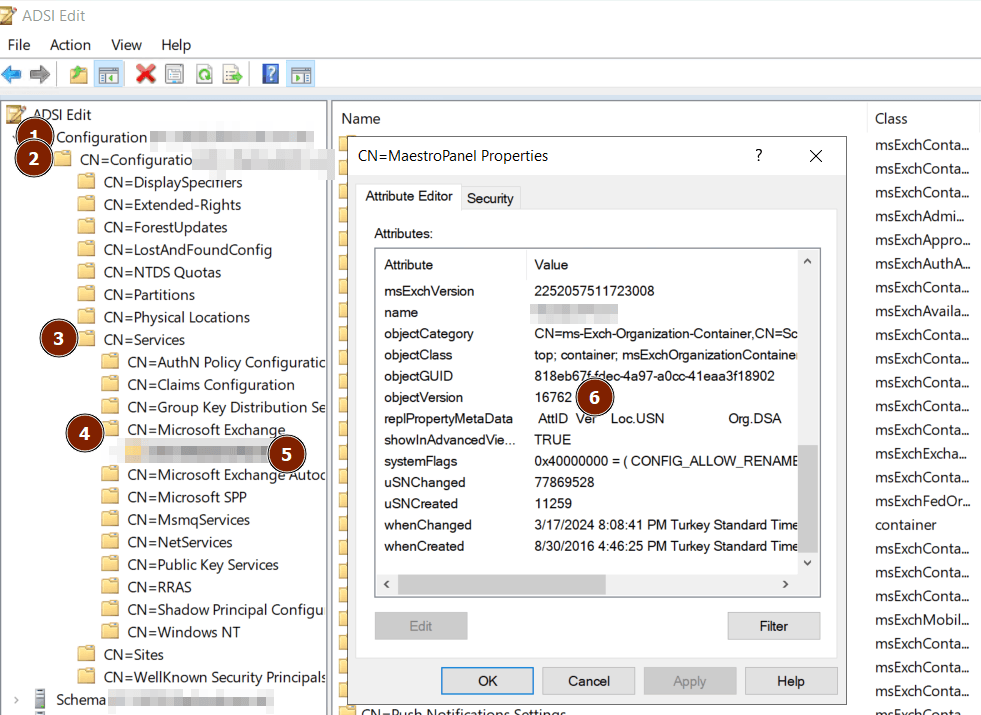
Task: Click the Refresh toolbar icon
Action: [x=204, y=74]
